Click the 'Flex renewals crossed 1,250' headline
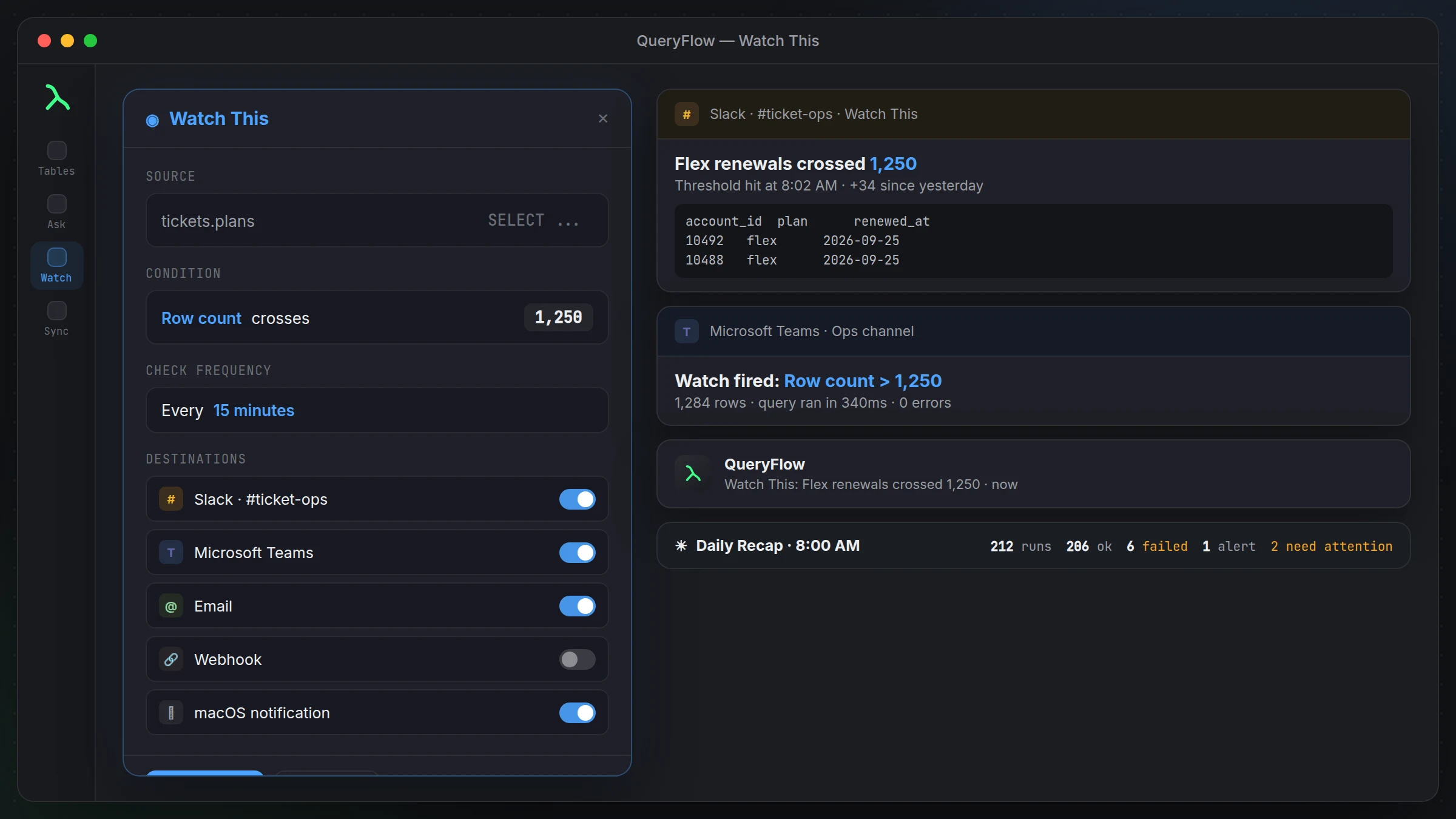The image size is (1456, 819). coord(795,164)
